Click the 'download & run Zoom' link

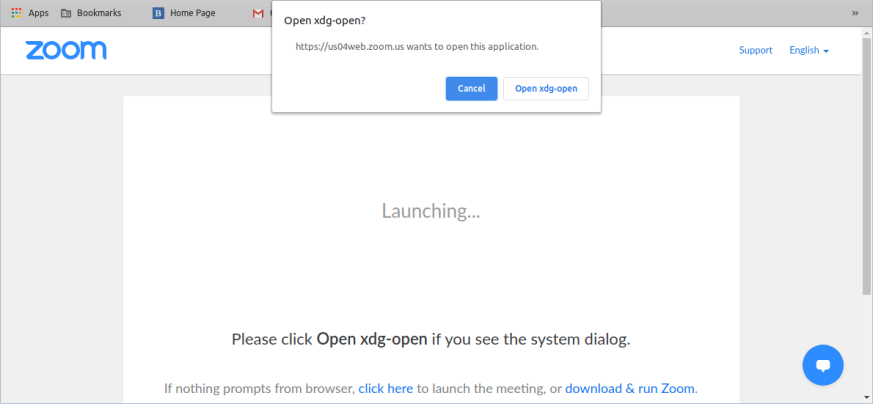(630, 388)
